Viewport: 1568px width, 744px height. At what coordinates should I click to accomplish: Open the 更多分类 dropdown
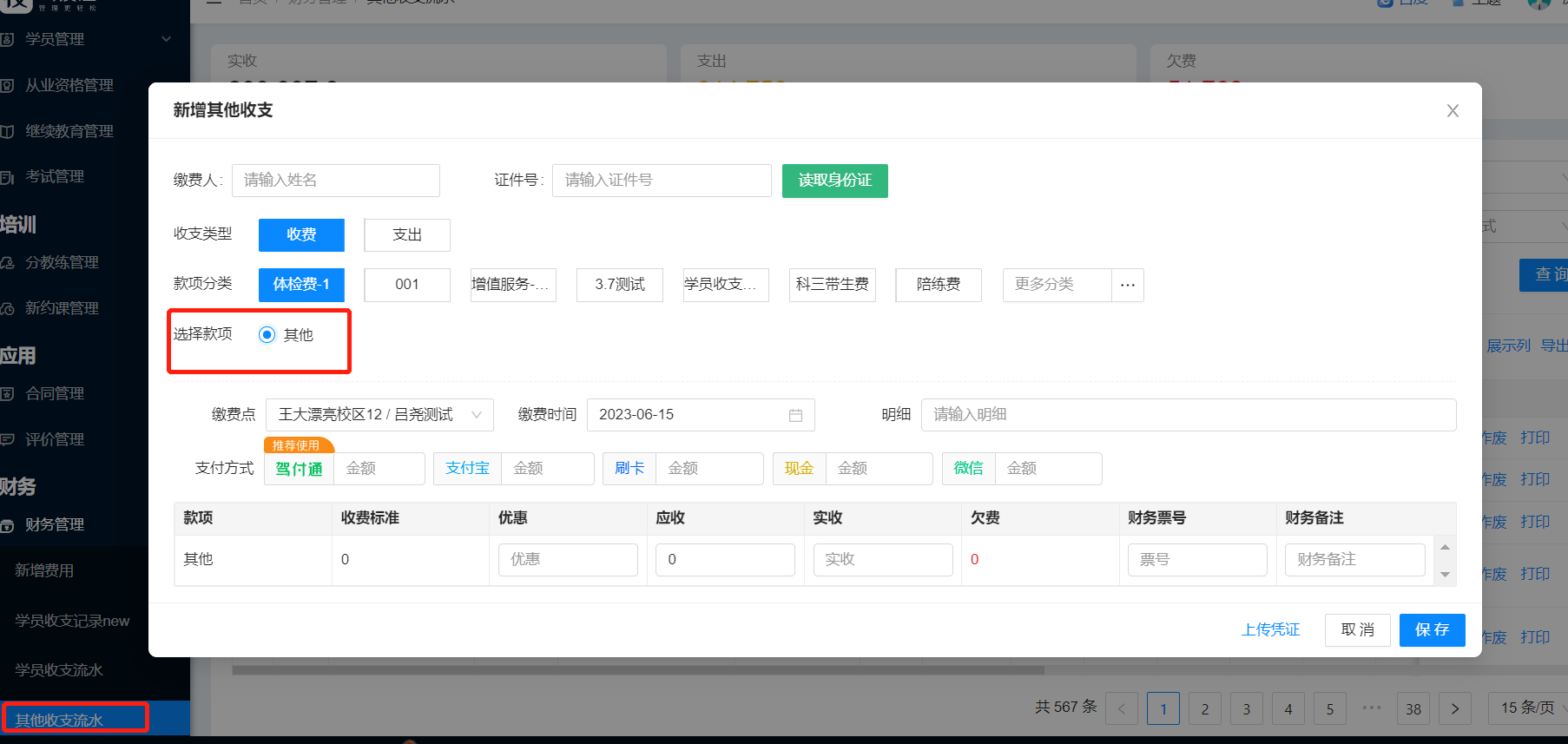coord(1057,285)
